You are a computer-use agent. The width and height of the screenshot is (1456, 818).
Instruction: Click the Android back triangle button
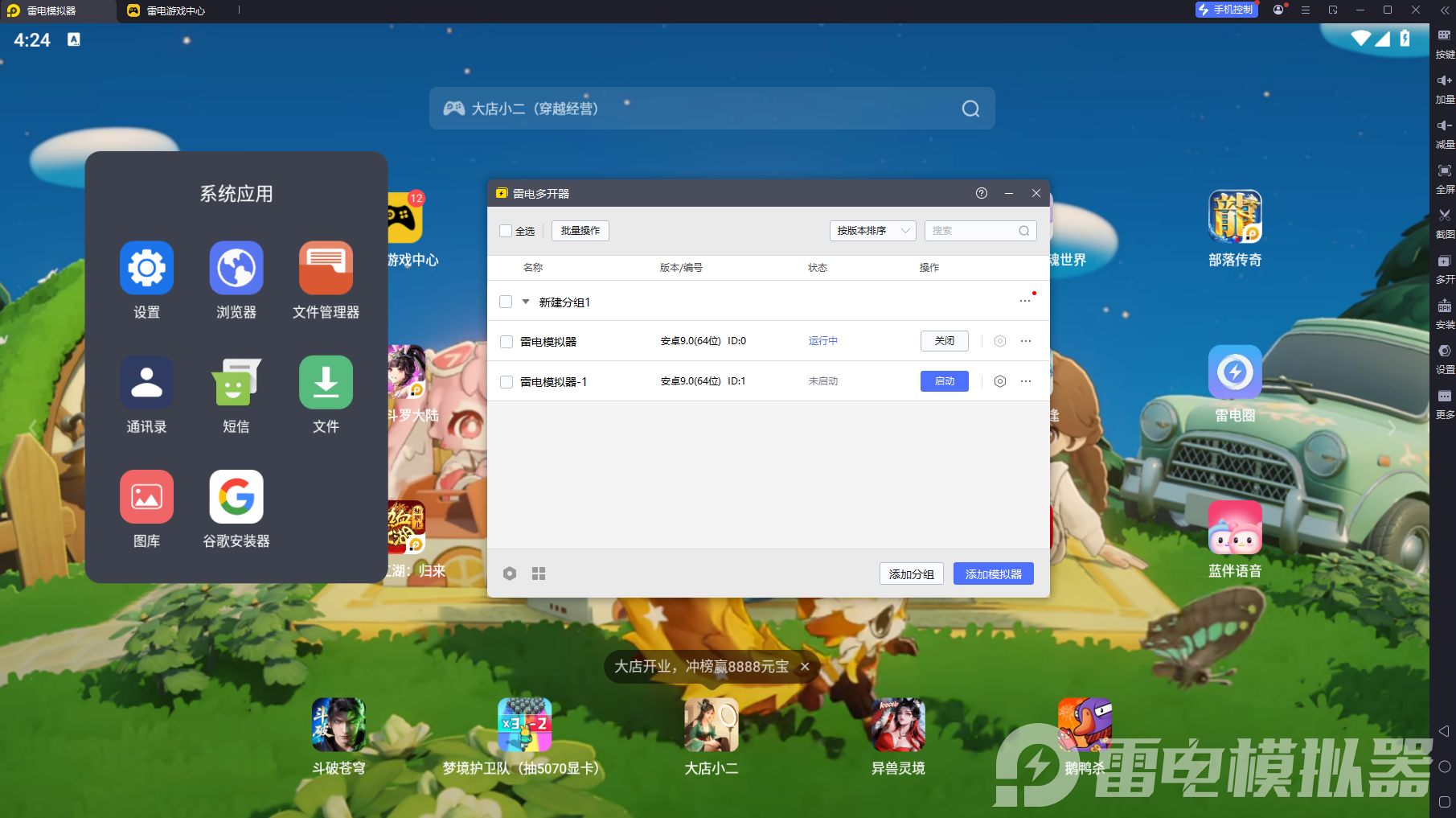[x=1444, y=731]
